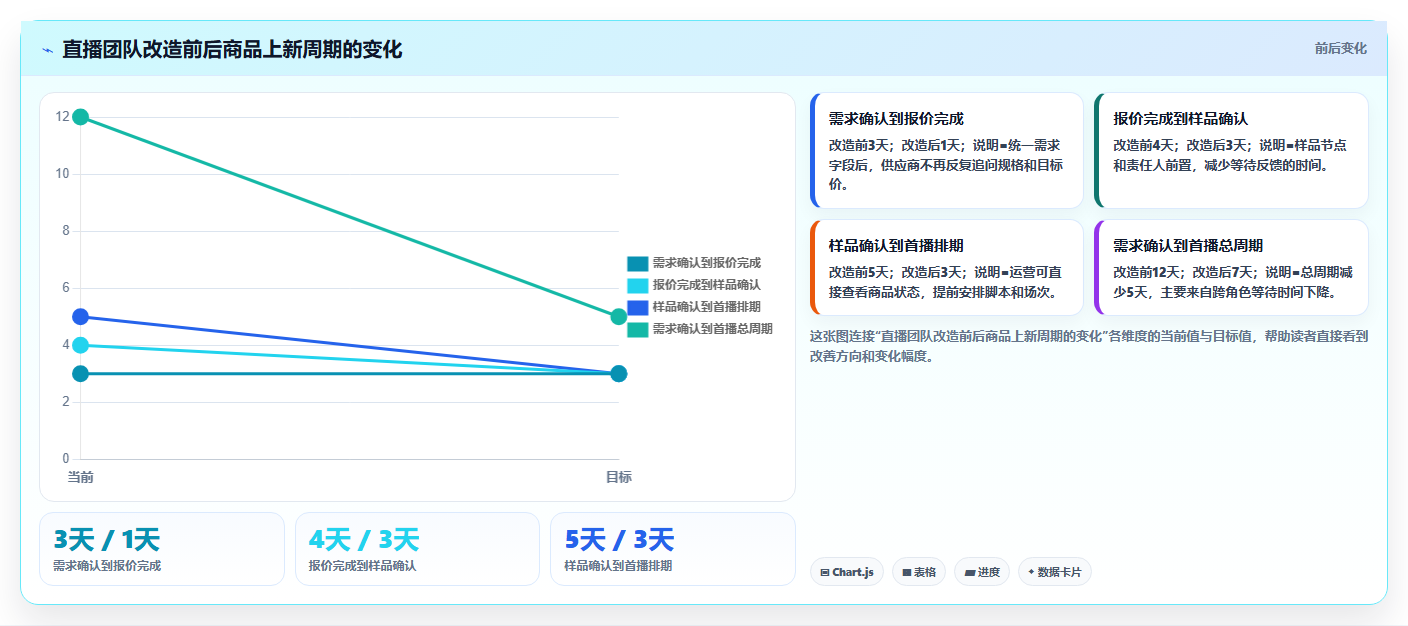Open the 5天 / 3天 stat card

[673, 549]
